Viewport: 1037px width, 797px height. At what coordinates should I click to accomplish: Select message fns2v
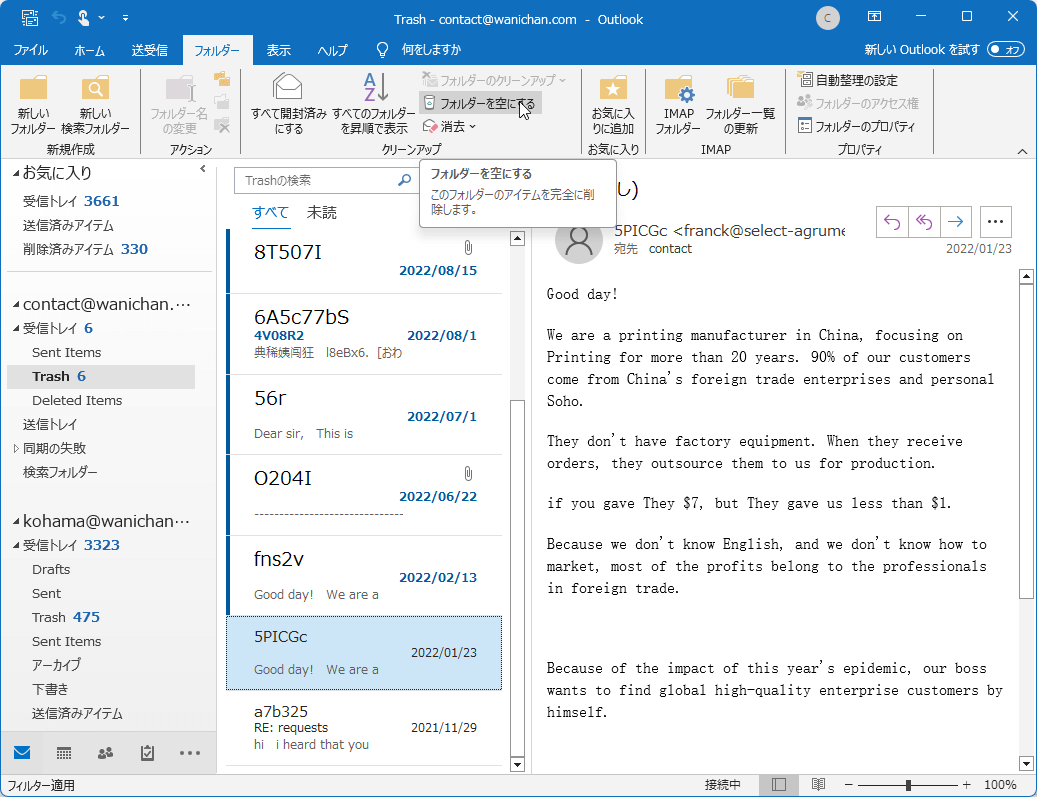point(364,575)
